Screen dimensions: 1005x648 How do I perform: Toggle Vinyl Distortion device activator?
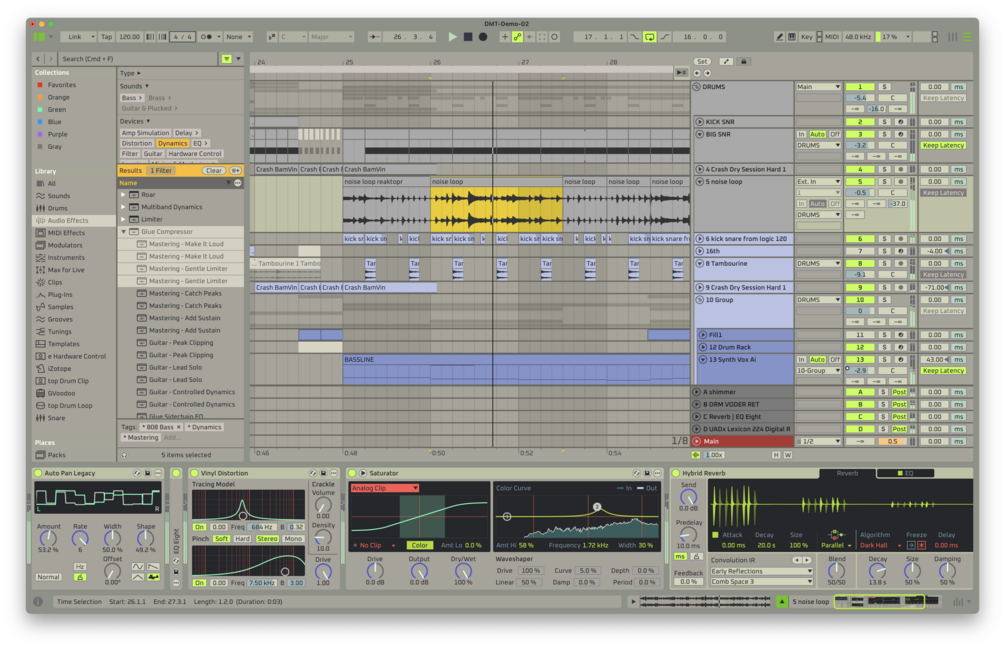pos(194,473)
